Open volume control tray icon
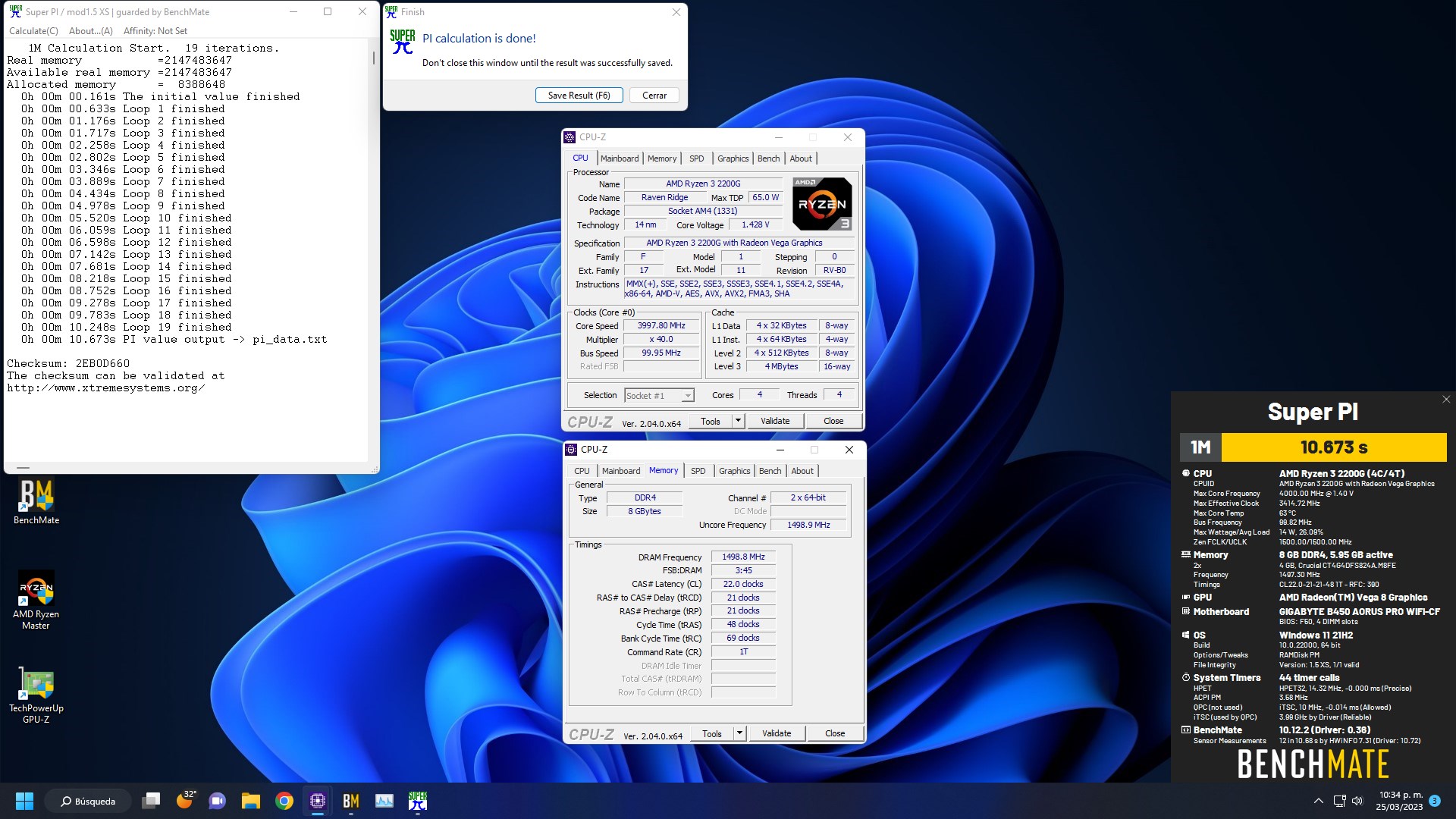The width and height of the screenshot is (1456, 819). point(1357,801)
